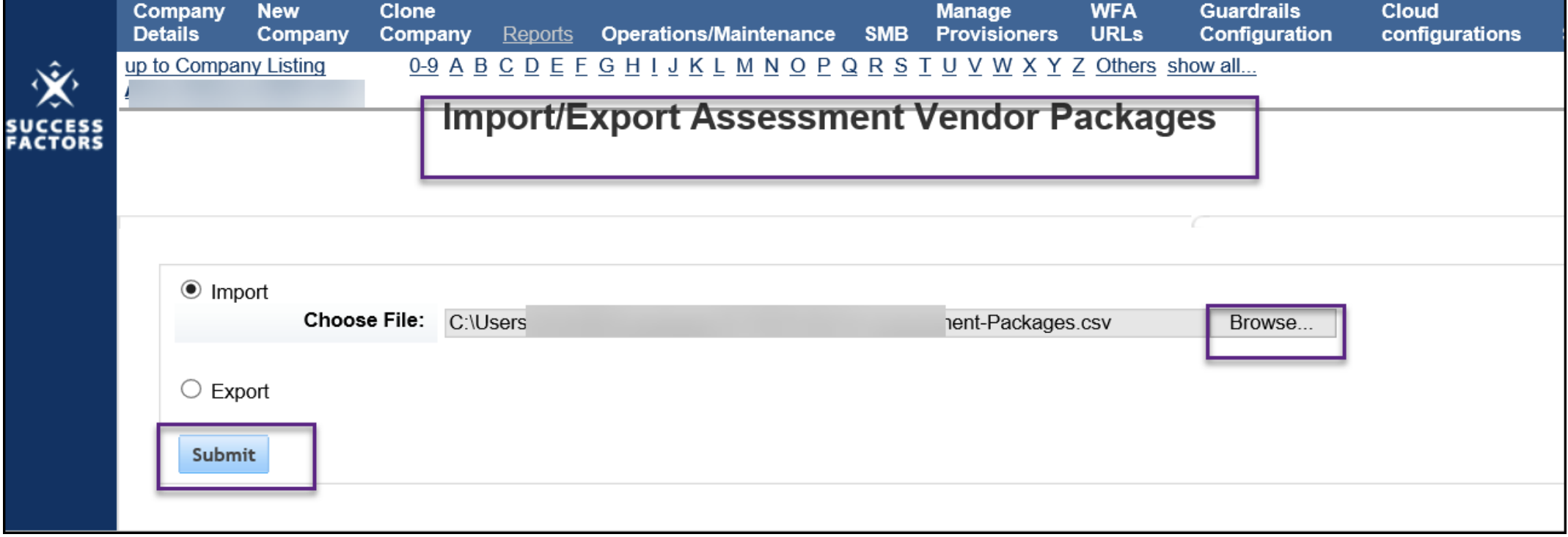Open the Company Details menu
Screen dimensions: 1568x537
pyautogui.click(x=179, y=23)
